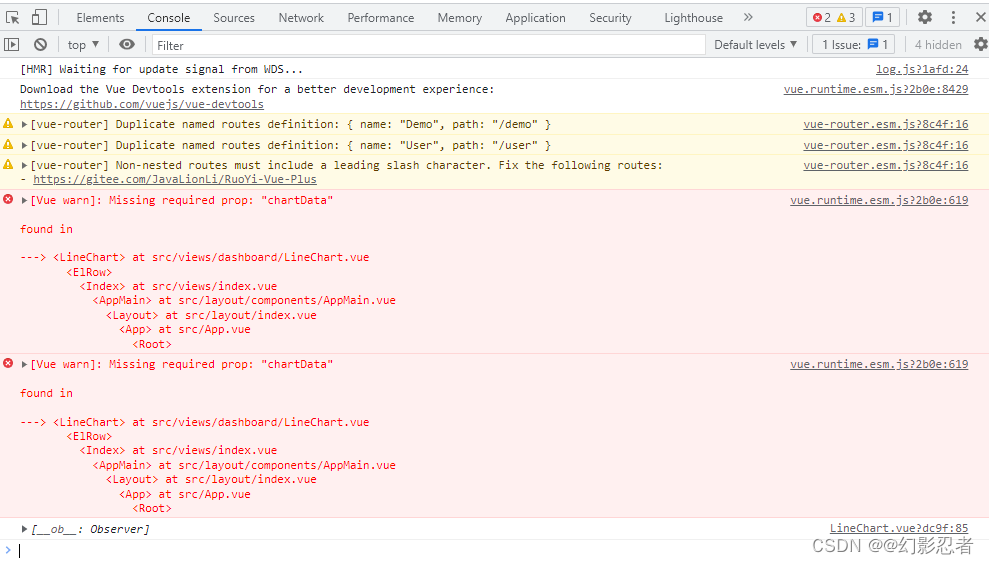Toggle the live expression eye icon
This screenshot has height=564, width=989.
click(127, 44)
